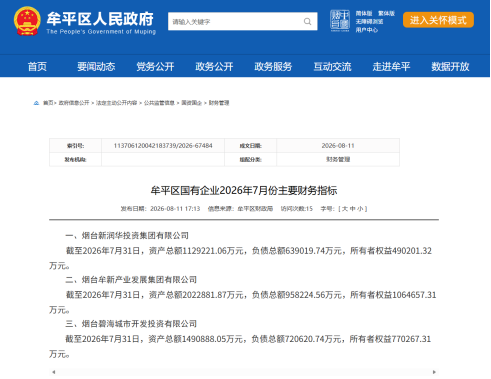Viewport: 491px width, 379px height.
Task: Click the 财务管理 table cell
Action: pos(338,159)
